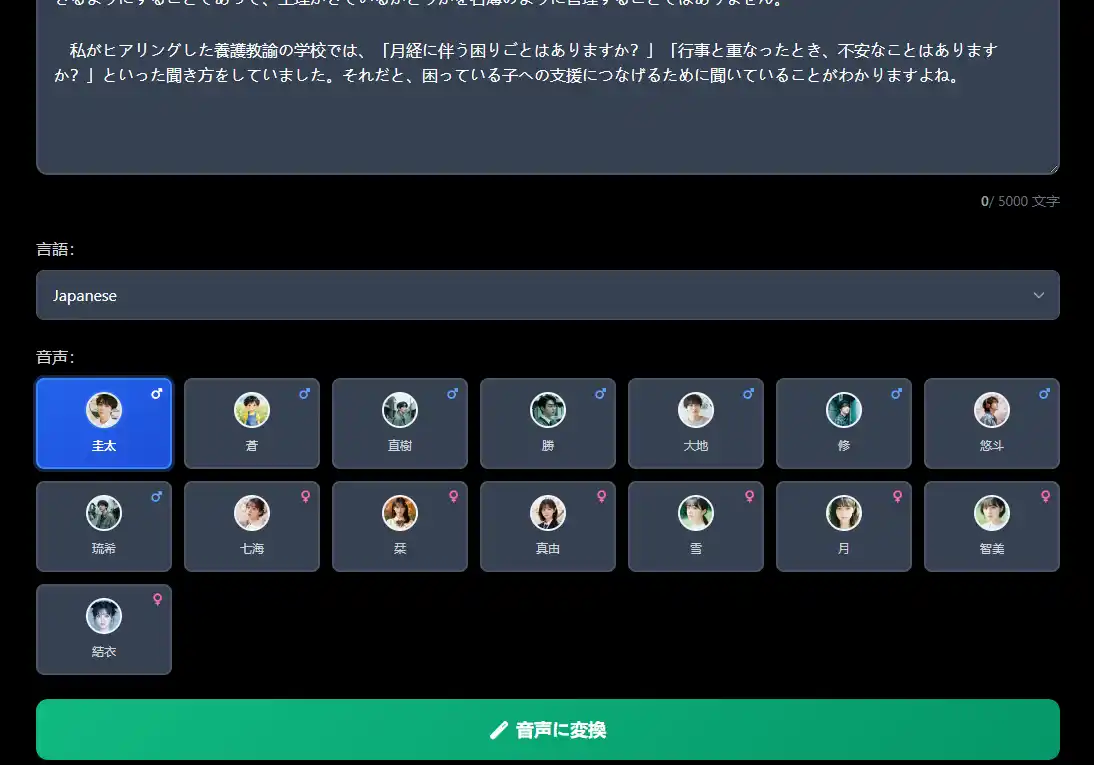This screenshot has width=1094, height=765.
Task: Click the resize handle of the text box
Action: tap(1055, 166)
